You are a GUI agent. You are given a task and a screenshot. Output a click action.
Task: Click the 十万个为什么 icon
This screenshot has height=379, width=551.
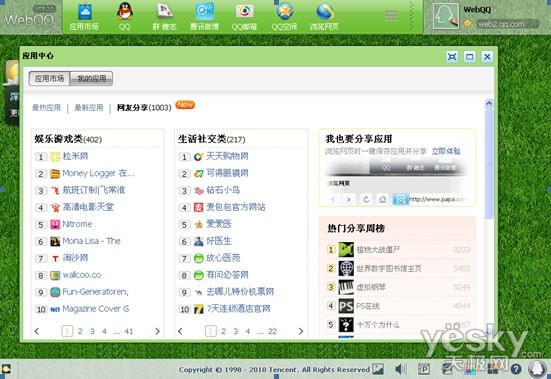click(x=346, y=325)
